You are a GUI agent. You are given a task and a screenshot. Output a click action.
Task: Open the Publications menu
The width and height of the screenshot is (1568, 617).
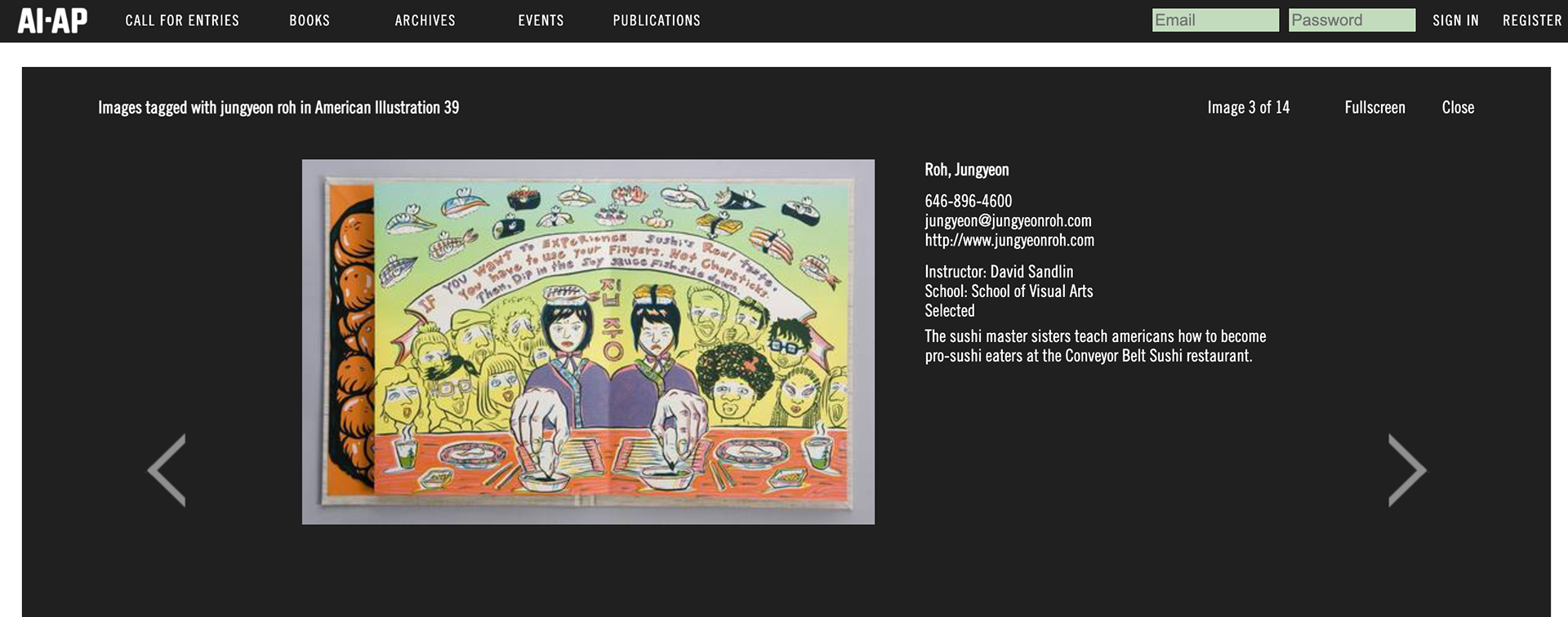pos(657,20)
